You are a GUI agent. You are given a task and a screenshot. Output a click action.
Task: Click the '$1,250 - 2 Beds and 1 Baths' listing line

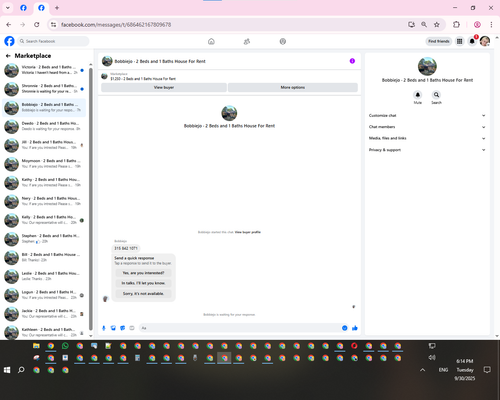(143, 79)
